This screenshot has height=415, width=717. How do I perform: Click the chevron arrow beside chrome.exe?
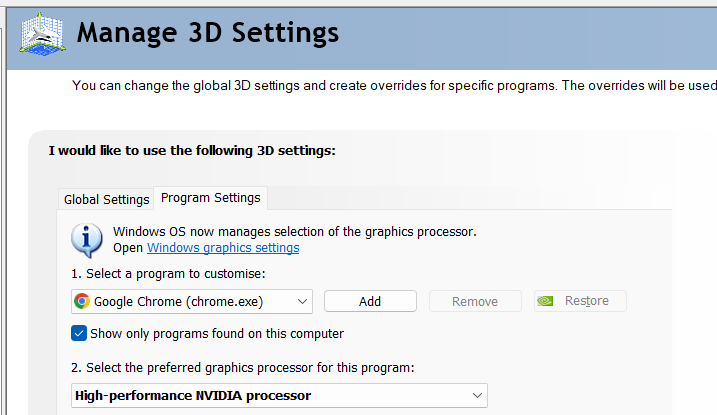tap(302, 301)
